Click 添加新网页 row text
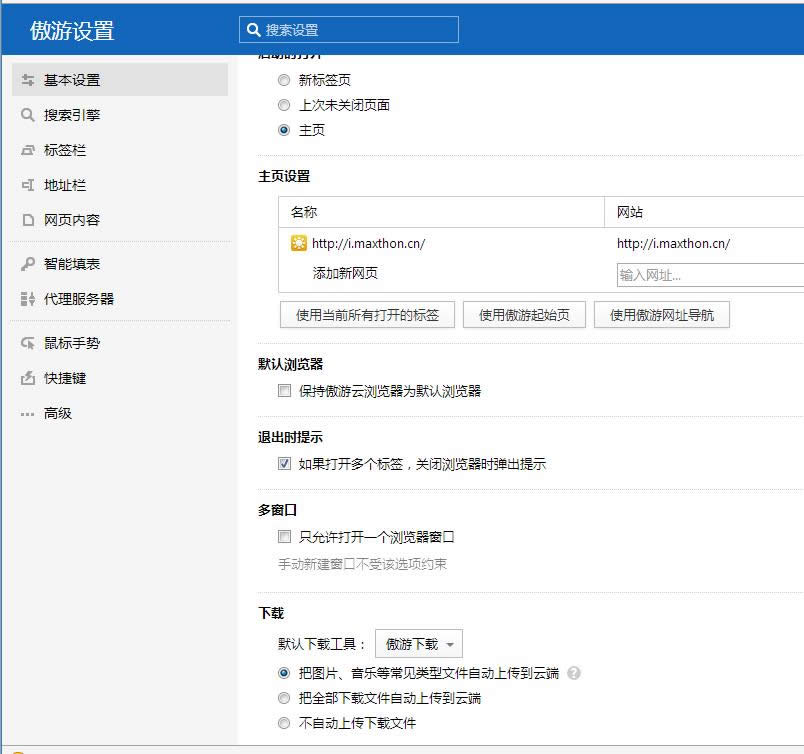This screenshot has height=754, width=804. 345,273
